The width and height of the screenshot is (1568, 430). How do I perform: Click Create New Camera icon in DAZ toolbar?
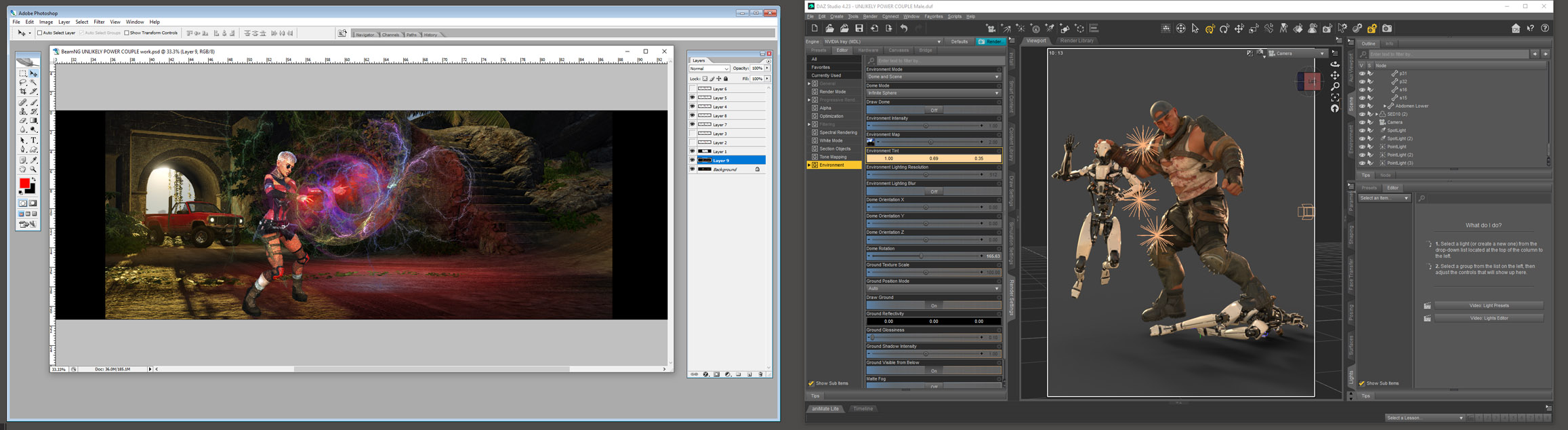990,28
